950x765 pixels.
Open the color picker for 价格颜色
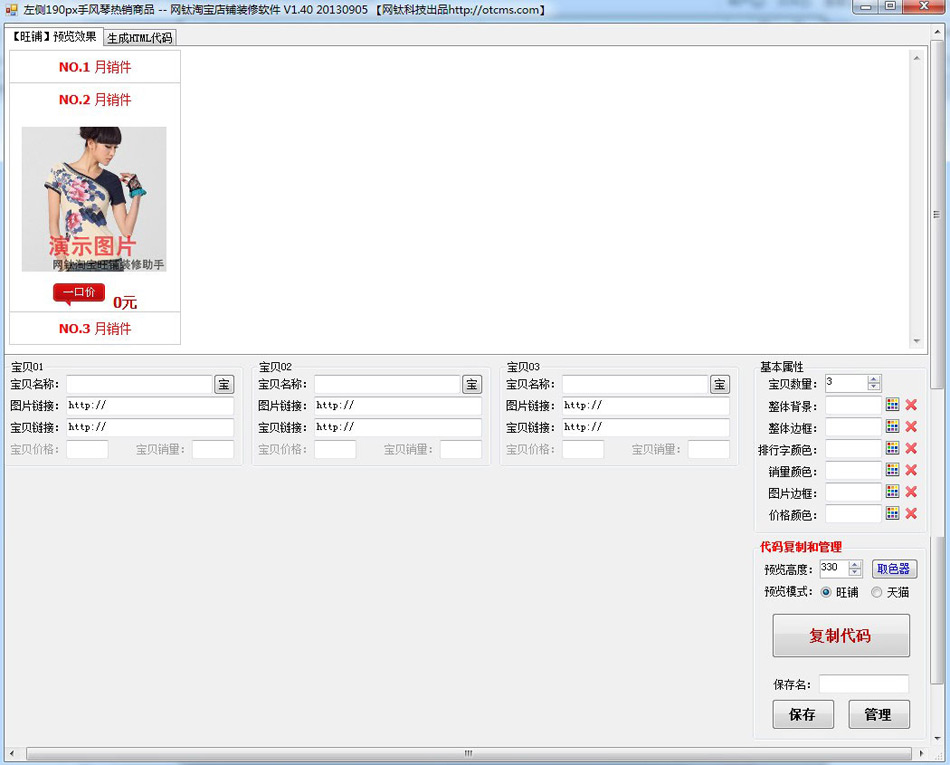(x=890, y=514)
